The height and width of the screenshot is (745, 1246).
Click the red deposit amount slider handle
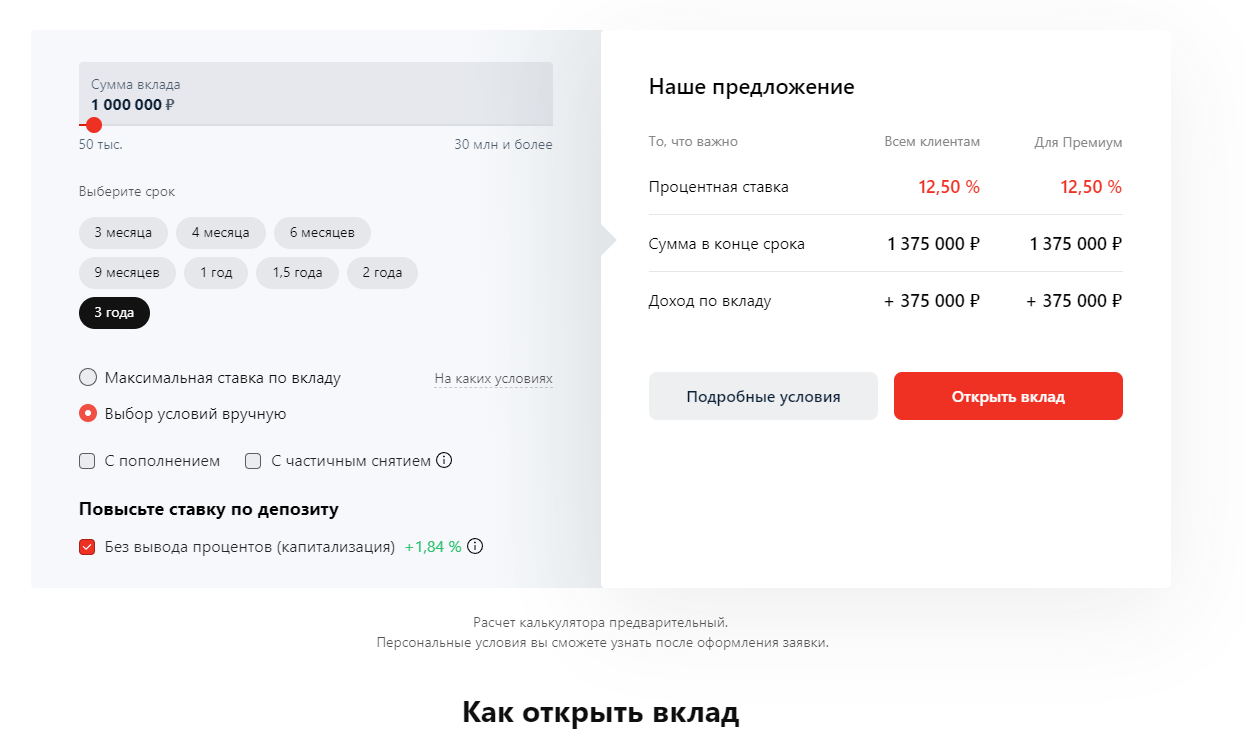(94, 125)
